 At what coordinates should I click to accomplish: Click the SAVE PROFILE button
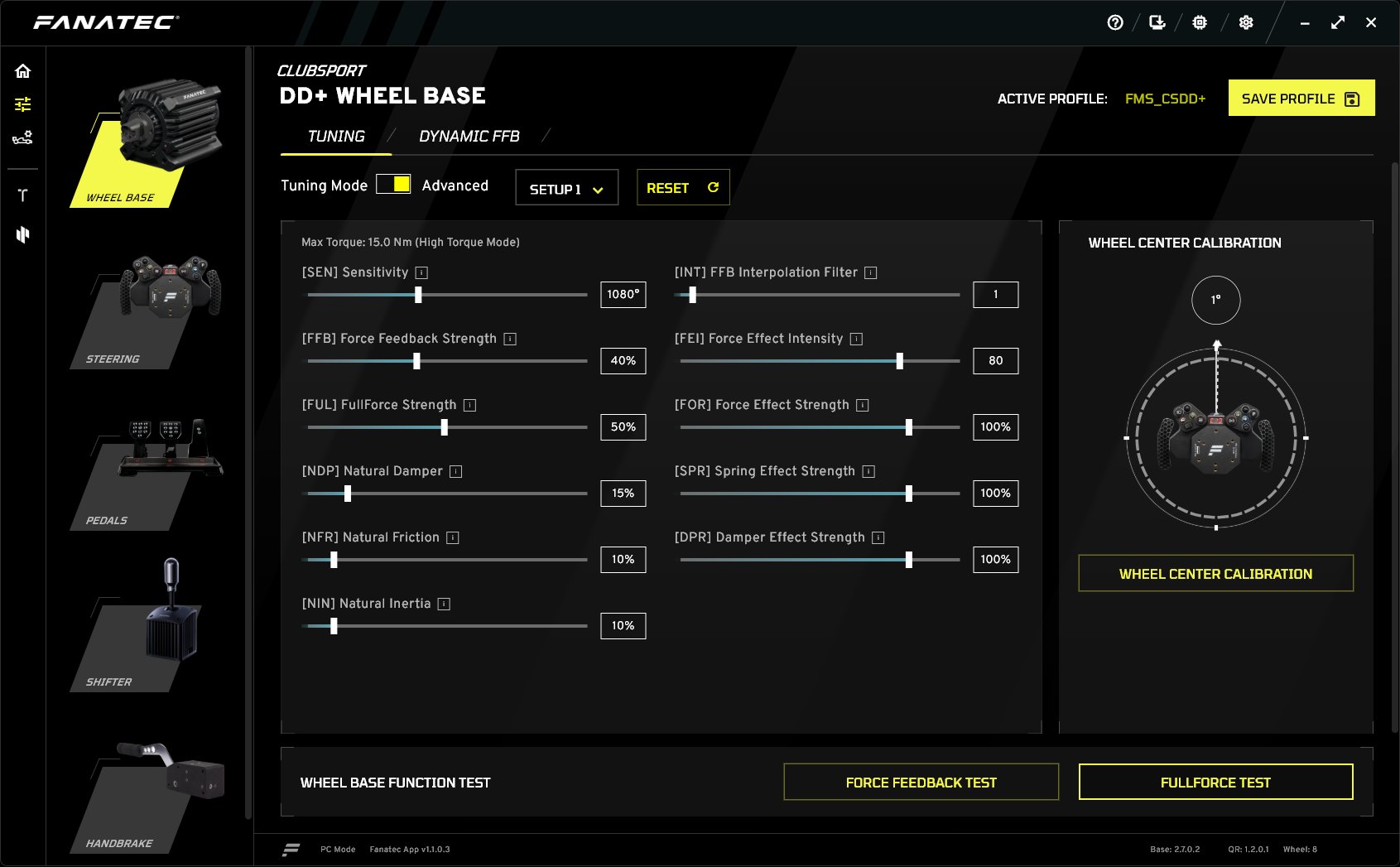(1301, 99)
